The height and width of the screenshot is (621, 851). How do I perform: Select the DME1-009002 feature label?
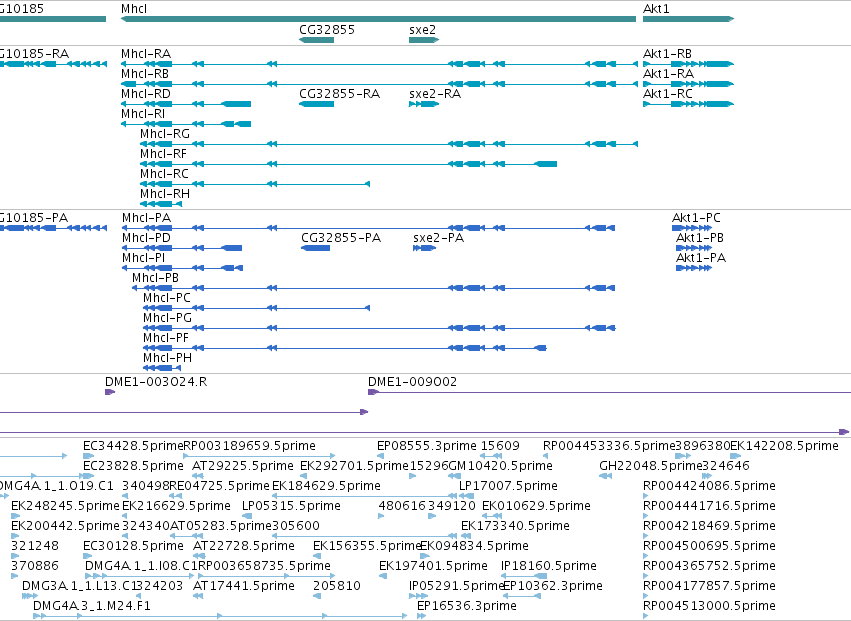(x=412, y=382)
